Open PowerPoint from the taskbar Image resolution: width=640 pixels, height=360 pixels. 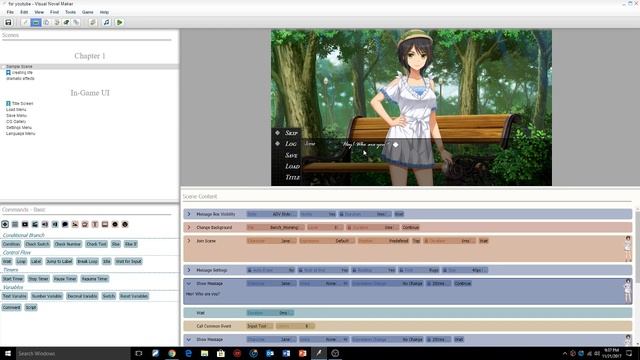[302, 353]
